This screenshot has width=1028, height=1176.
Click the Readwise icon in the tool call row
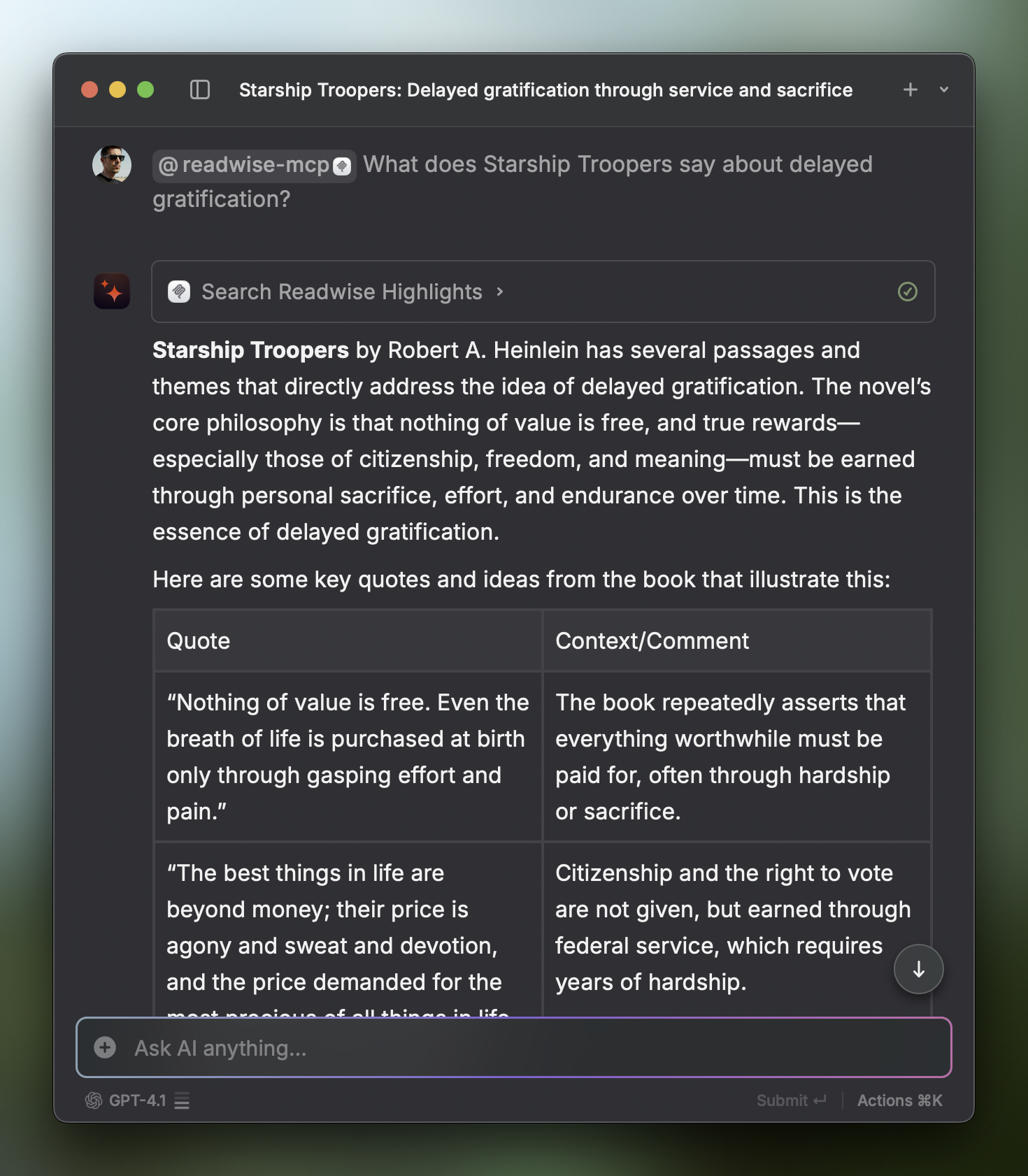click(x=179, y=292)
